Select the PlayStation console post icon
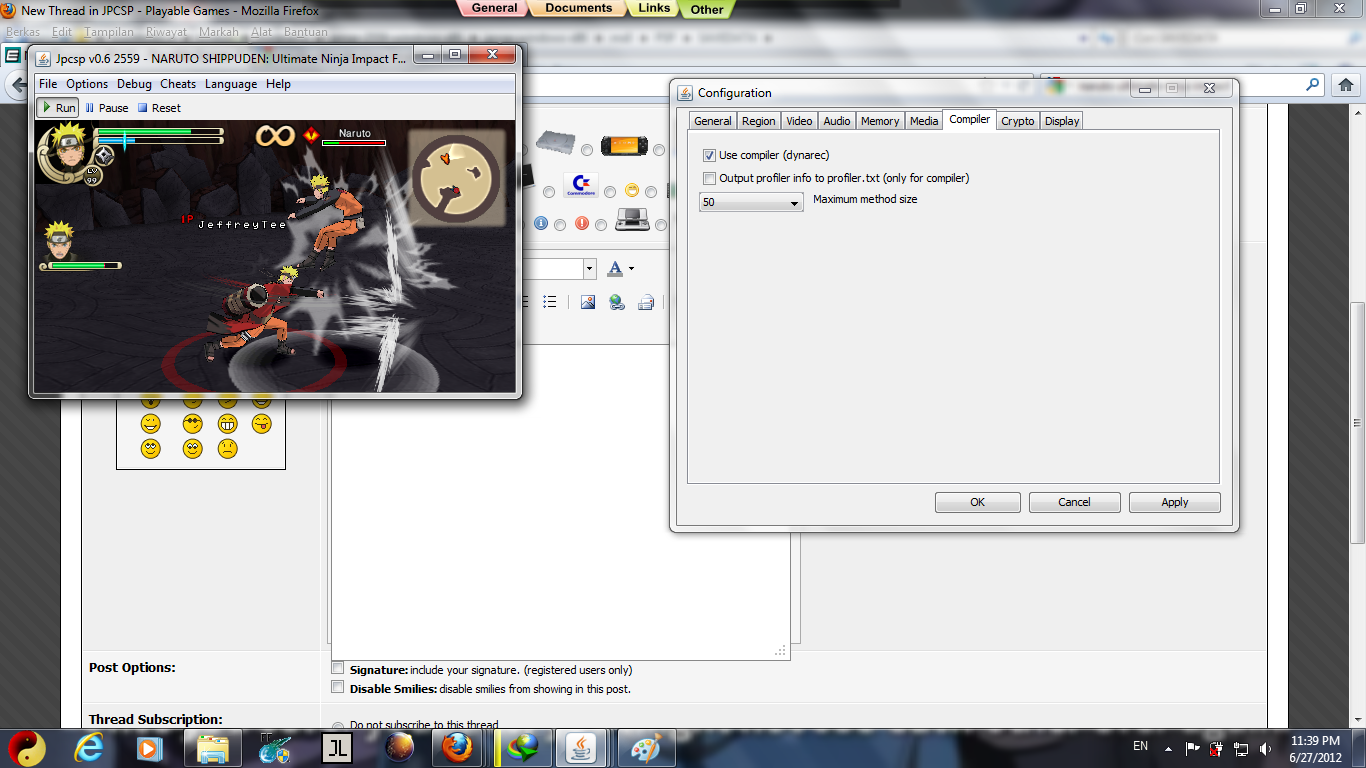Screen dimensions: 1366x768 click(555, 142)
